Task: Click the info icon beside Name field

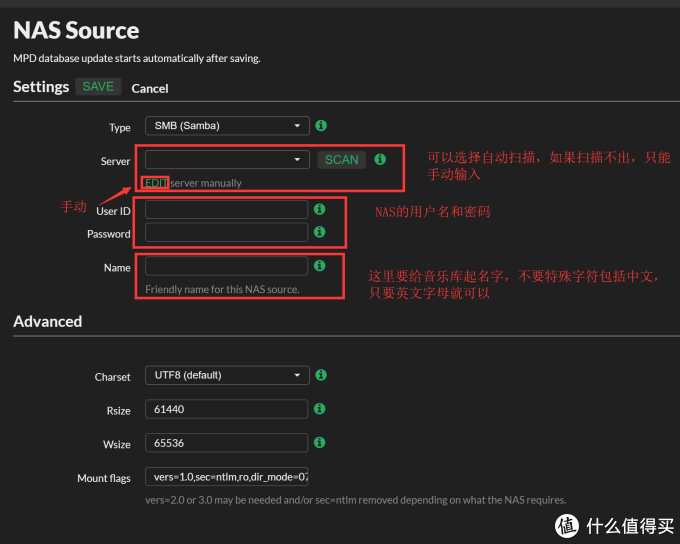Action: click(320, 265)
